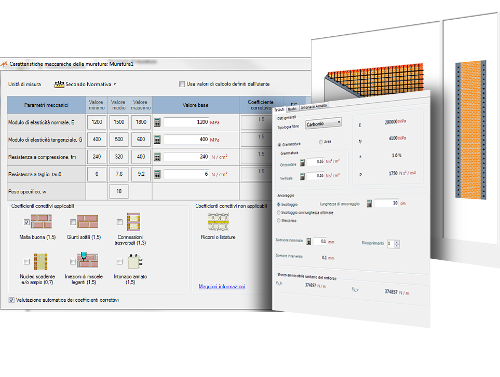Click calculator icon for Modulo di elasticità normale
This screenshot has width=500, height=377.
[157, 122]
